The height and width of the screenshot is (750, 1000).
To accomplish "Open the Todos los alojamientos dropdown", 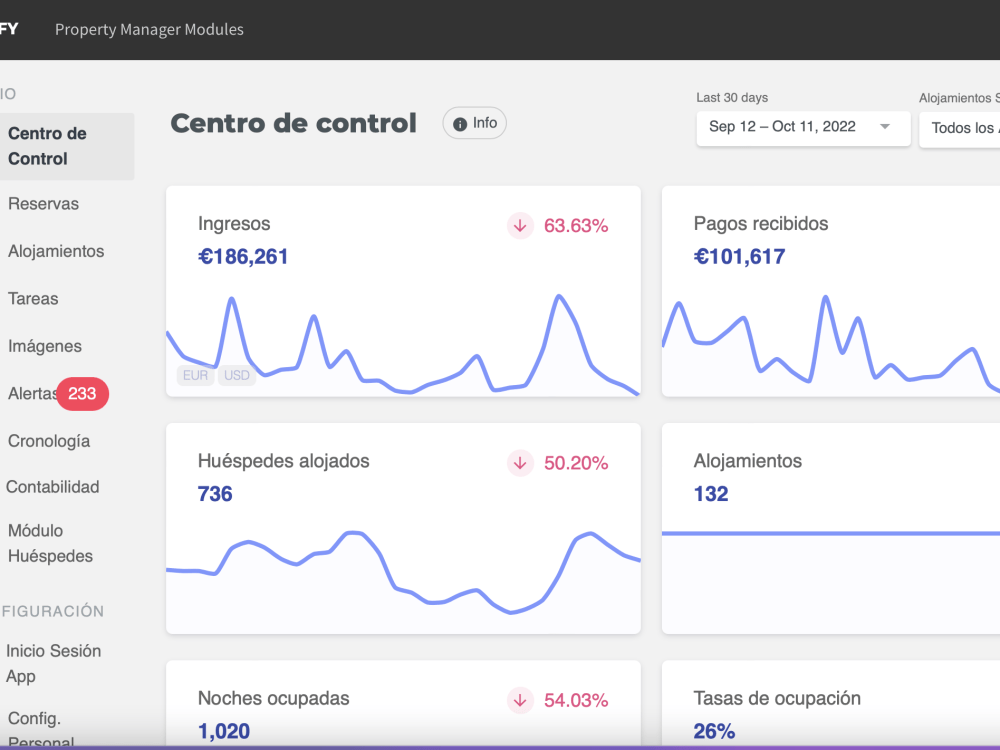I will pyautogui.click(x=960, y=128).
